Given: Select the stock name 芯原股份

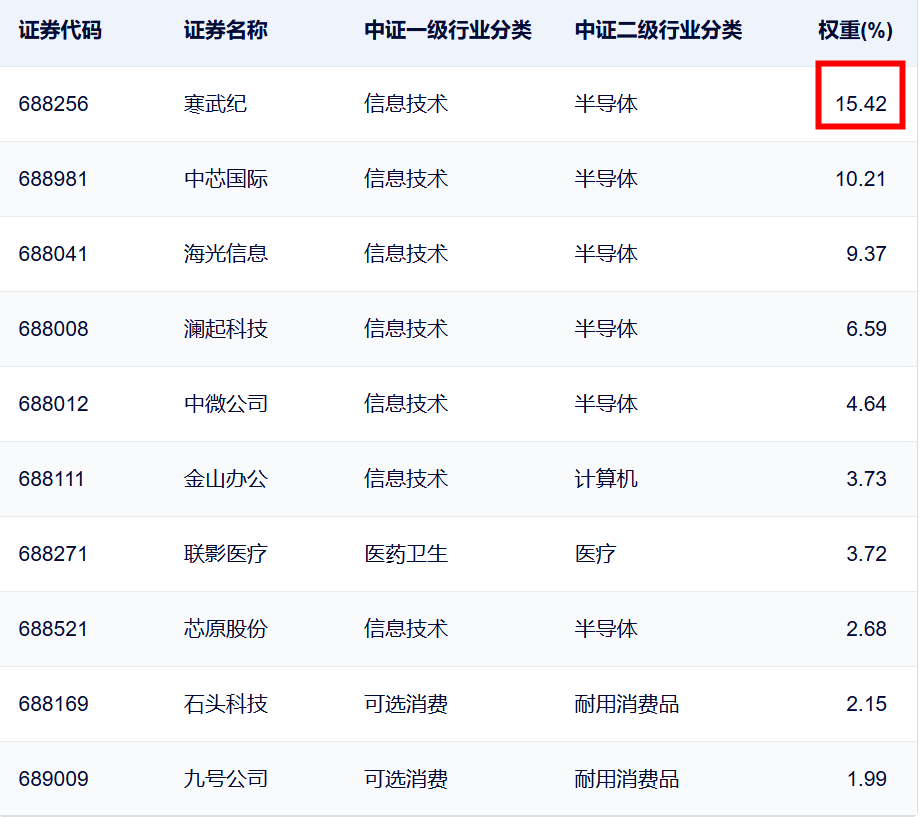Looking at the screenshot, I should point(226,628).
